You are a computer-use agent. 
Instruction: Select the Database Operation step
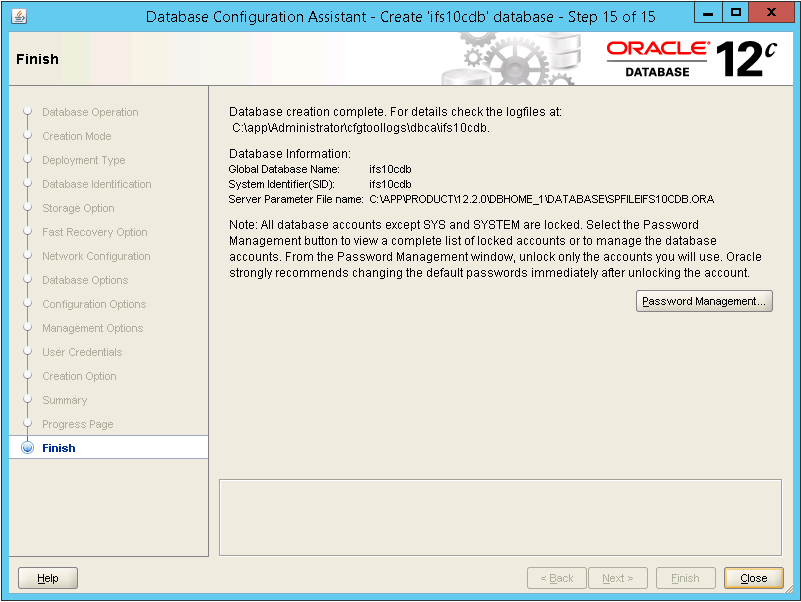pyautogui.click(x=90, y=112)
